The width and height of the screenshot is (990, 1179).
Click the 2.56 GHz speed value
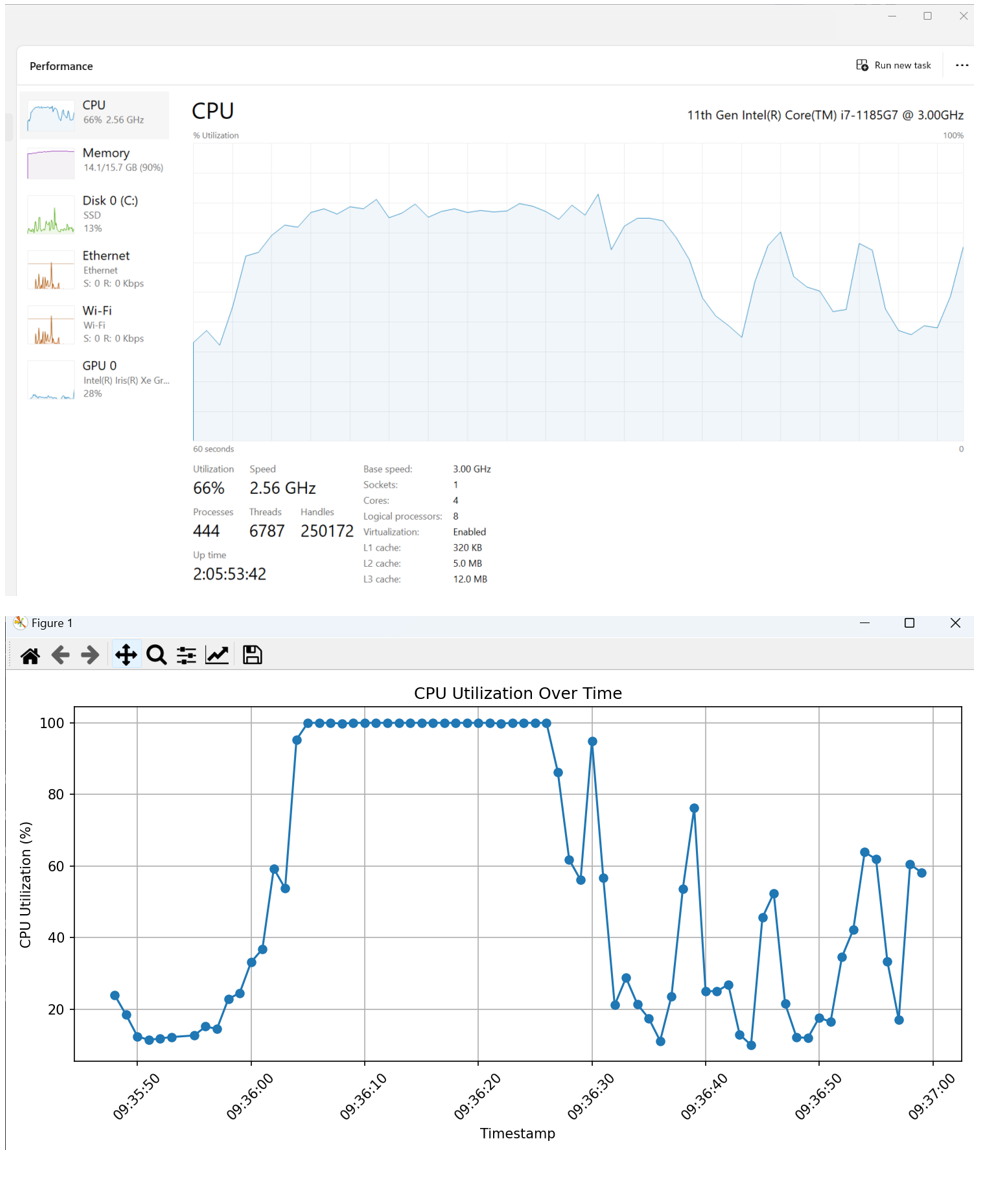pos(283,488)
